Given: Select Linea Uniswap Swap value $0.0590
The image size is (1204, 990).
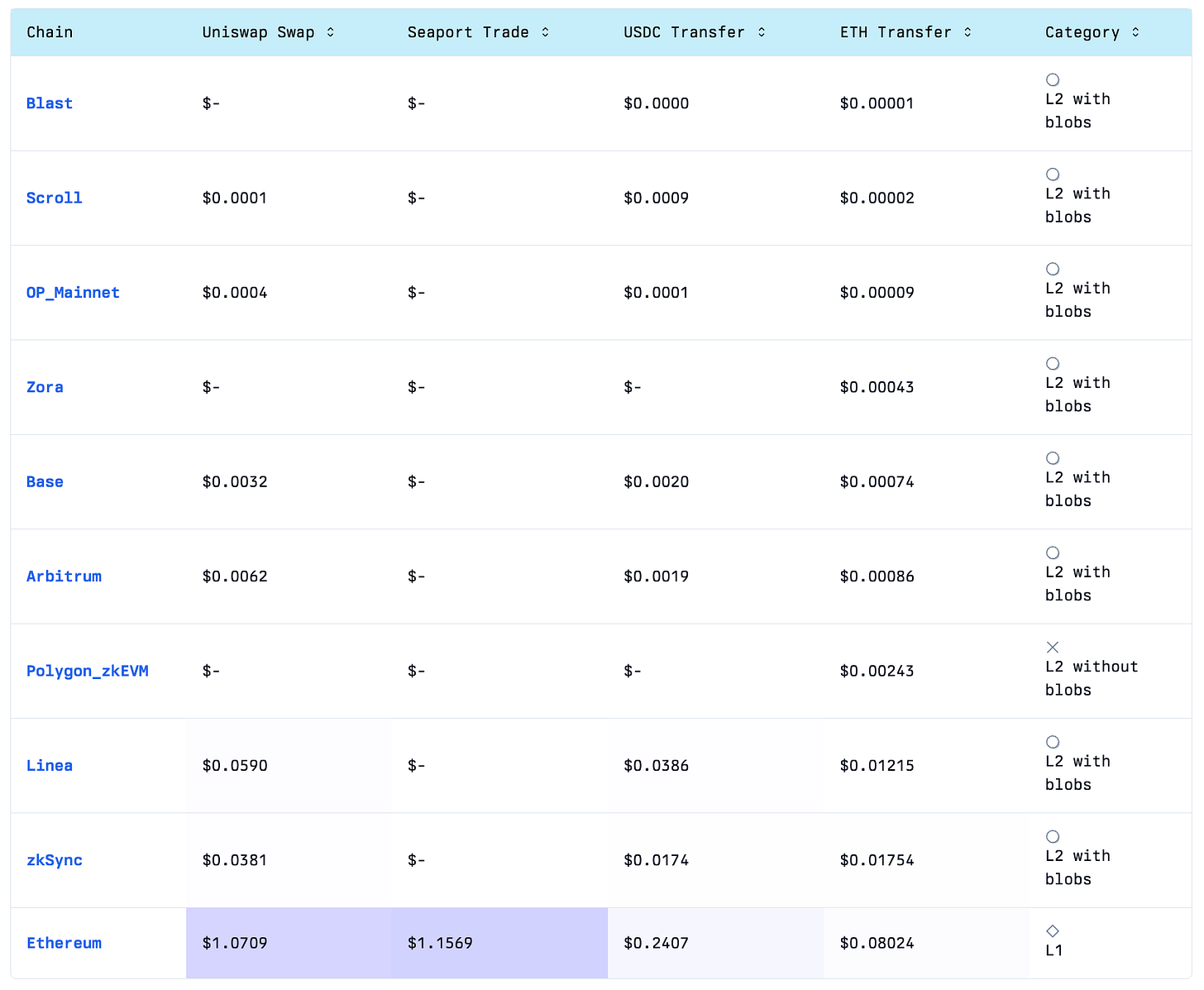Looking at the screenshot, I should (235, 766).
